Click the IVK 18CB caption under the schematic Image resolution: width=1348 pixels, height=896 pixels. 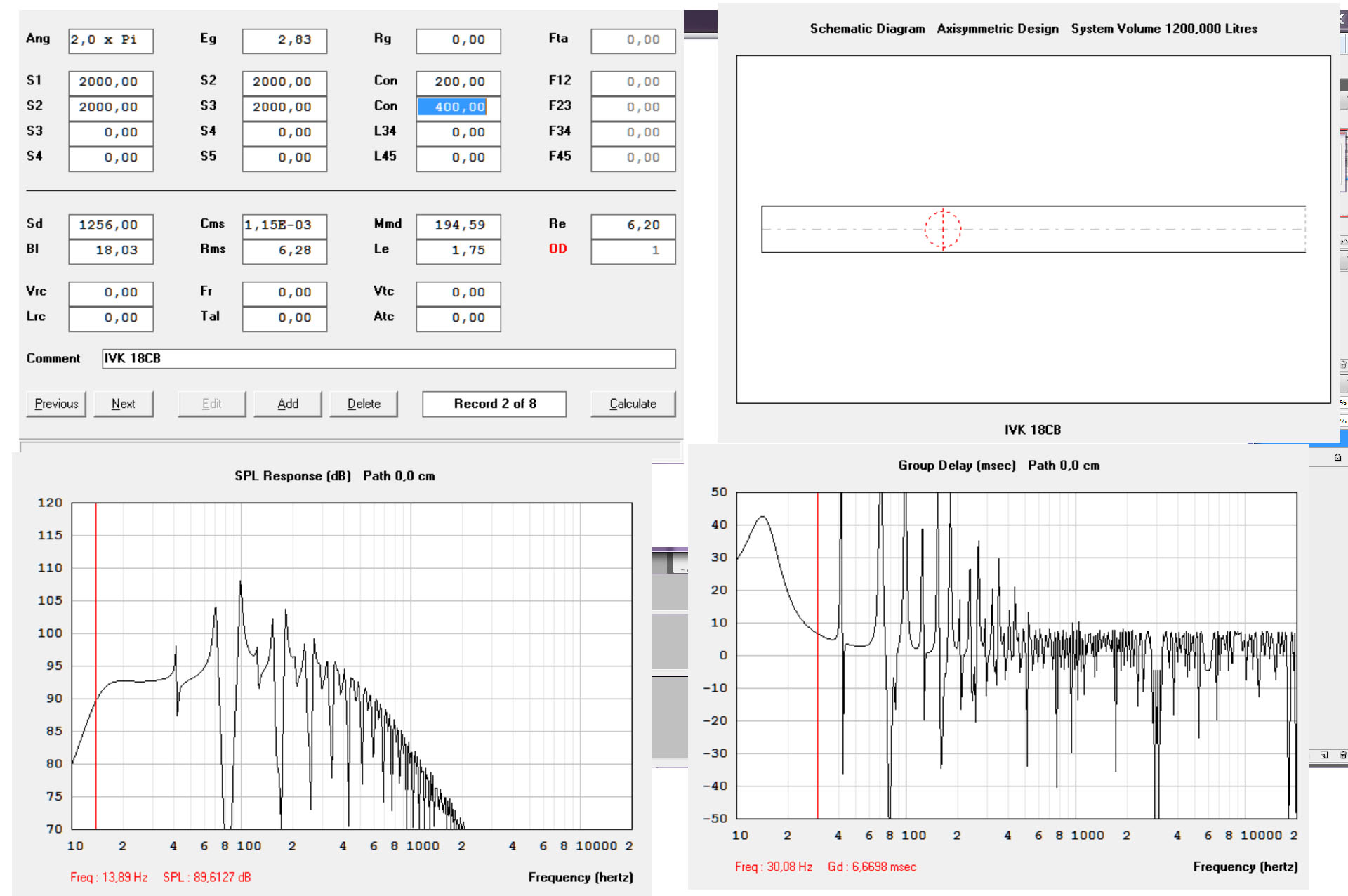[1032, 430]
